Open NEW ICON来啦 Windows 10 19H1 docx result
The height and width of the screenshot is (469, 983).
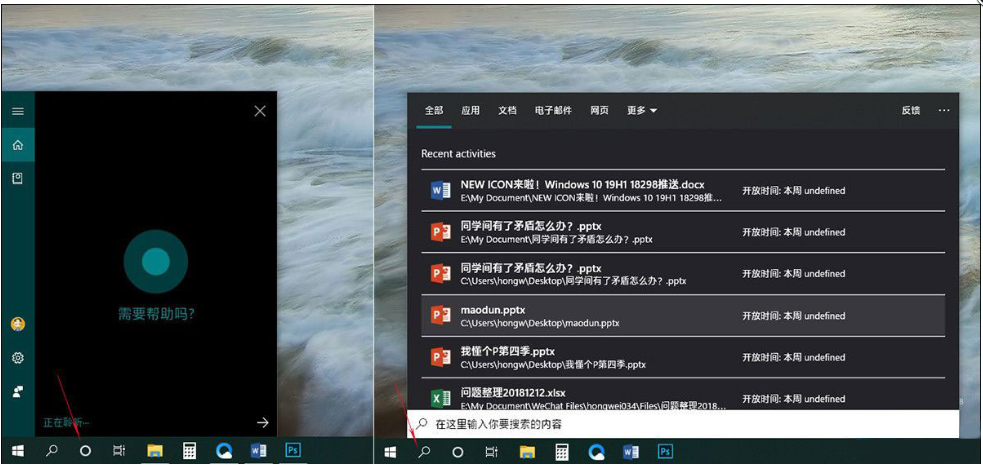(x=683, y=190)
